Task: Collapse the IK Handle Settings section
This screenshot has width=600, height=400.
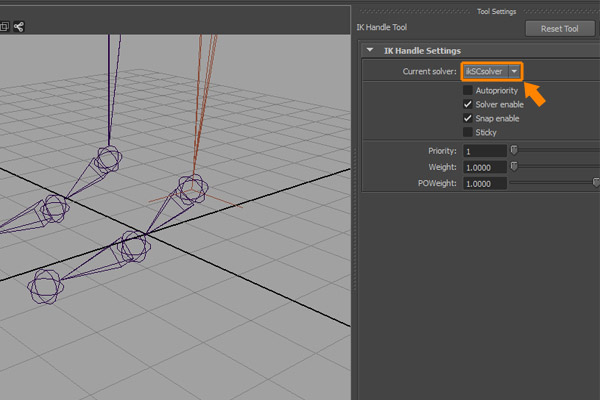Action: [371, 50]
